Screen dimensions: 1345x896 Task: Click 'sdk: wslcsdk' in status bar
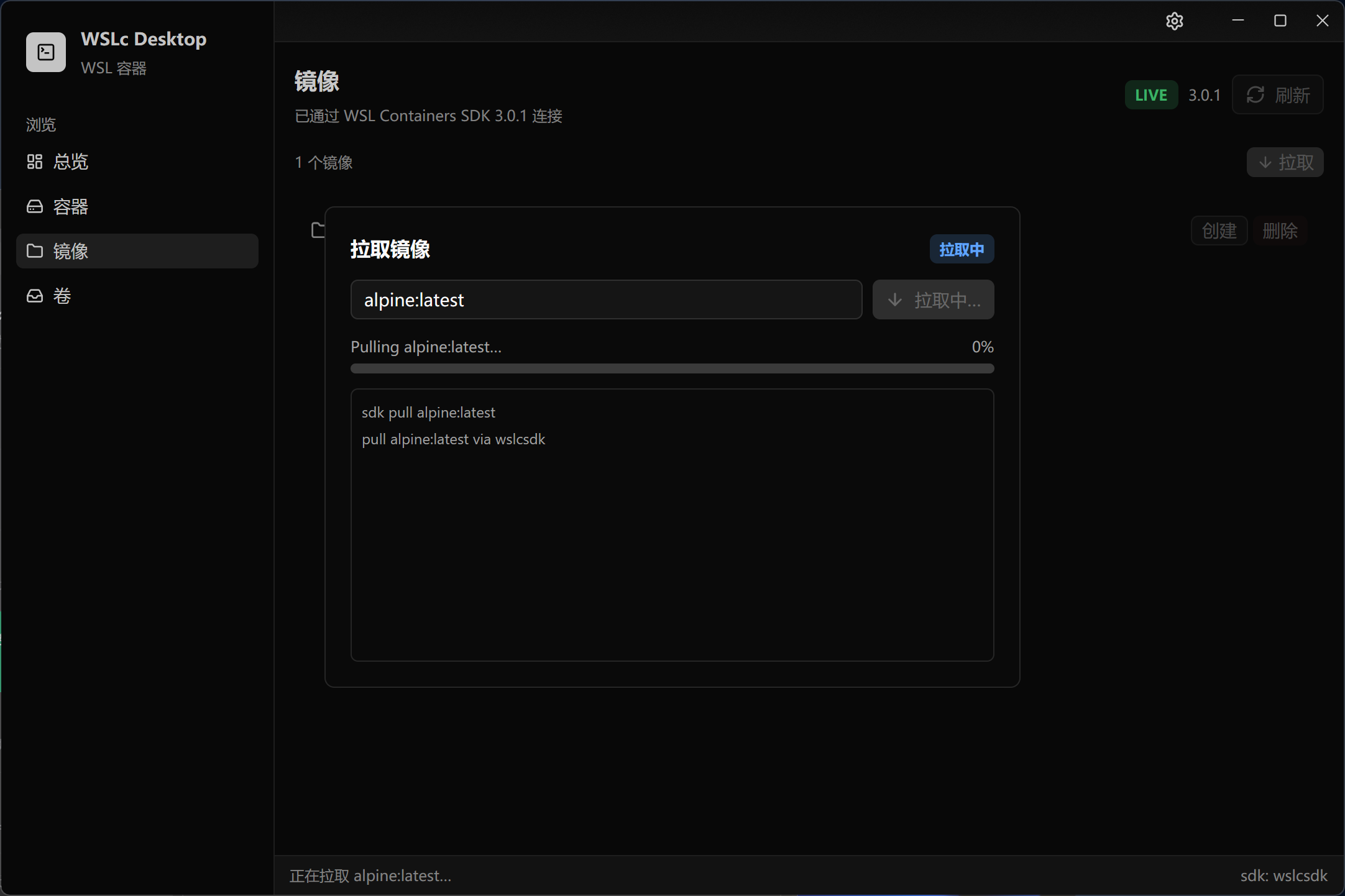pyautogui.click(x=1283, y=875)
